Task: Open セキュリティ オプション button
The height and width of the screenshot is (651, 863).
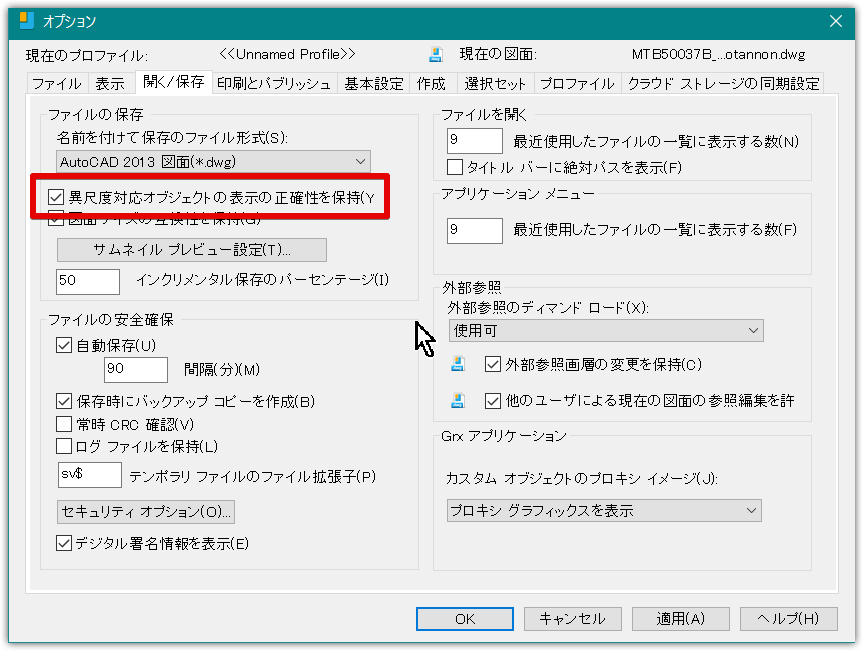Action: (x=146, y=512)
